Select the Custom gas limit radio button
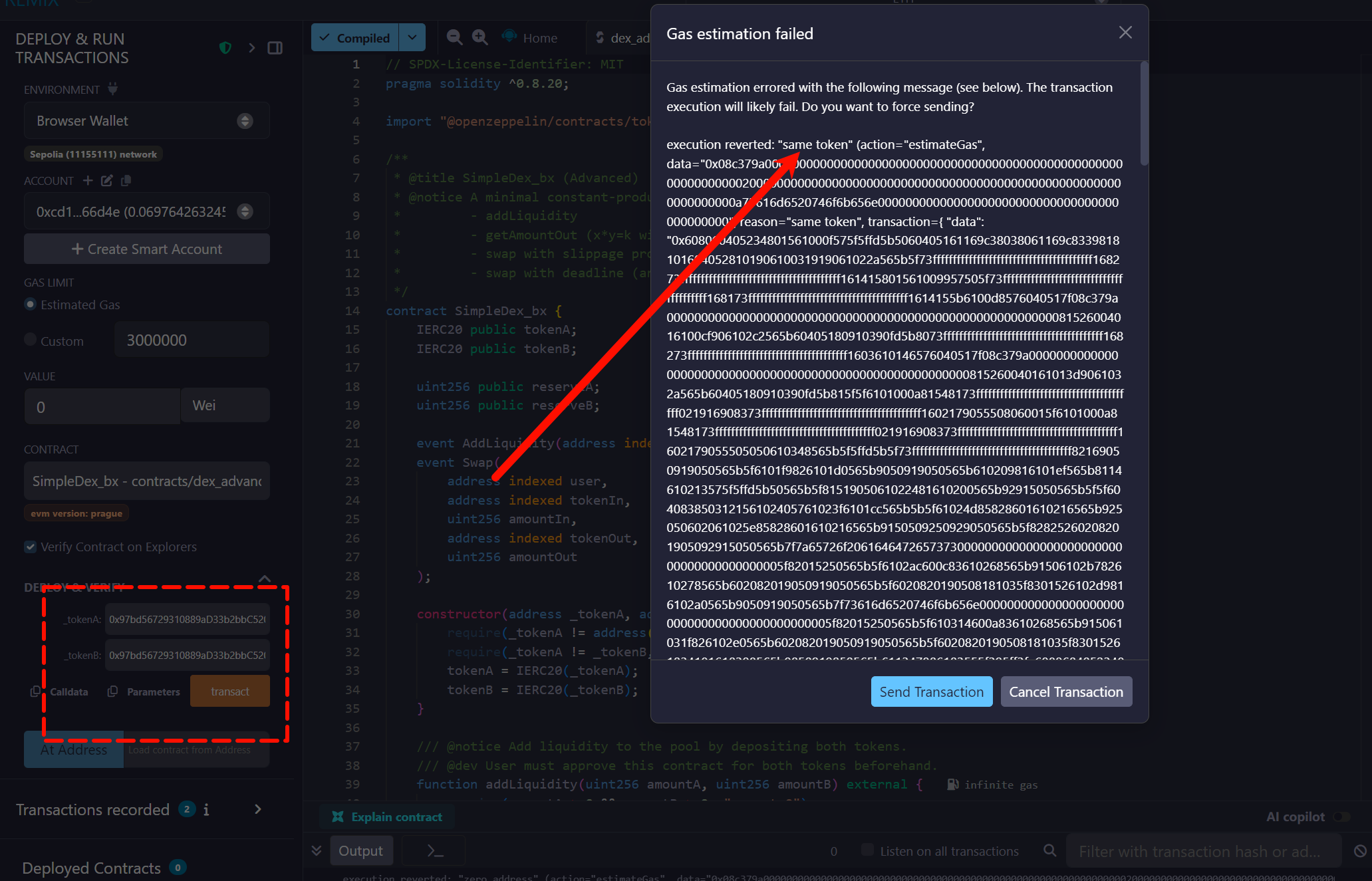1372x881 pixels. 31,340
